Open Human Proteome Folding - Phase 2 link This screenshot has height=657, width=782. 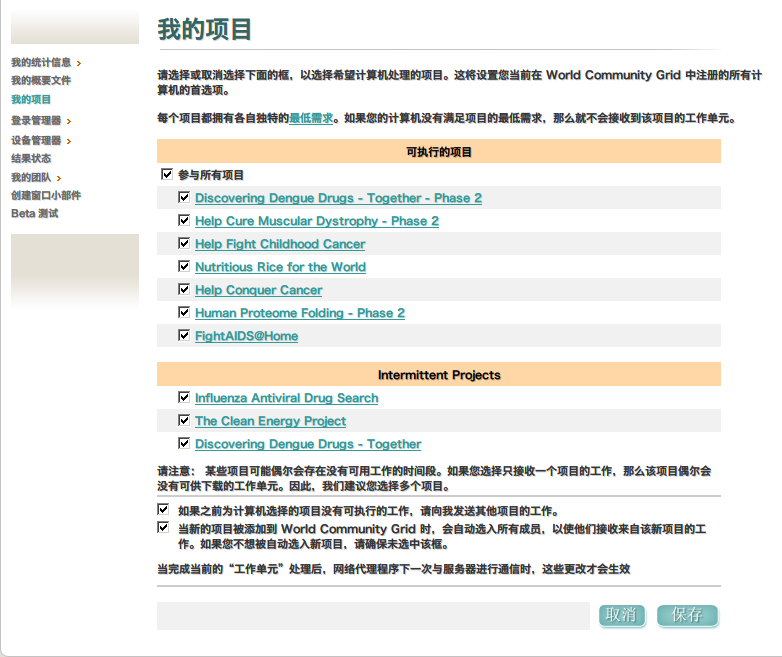[300, 313]
